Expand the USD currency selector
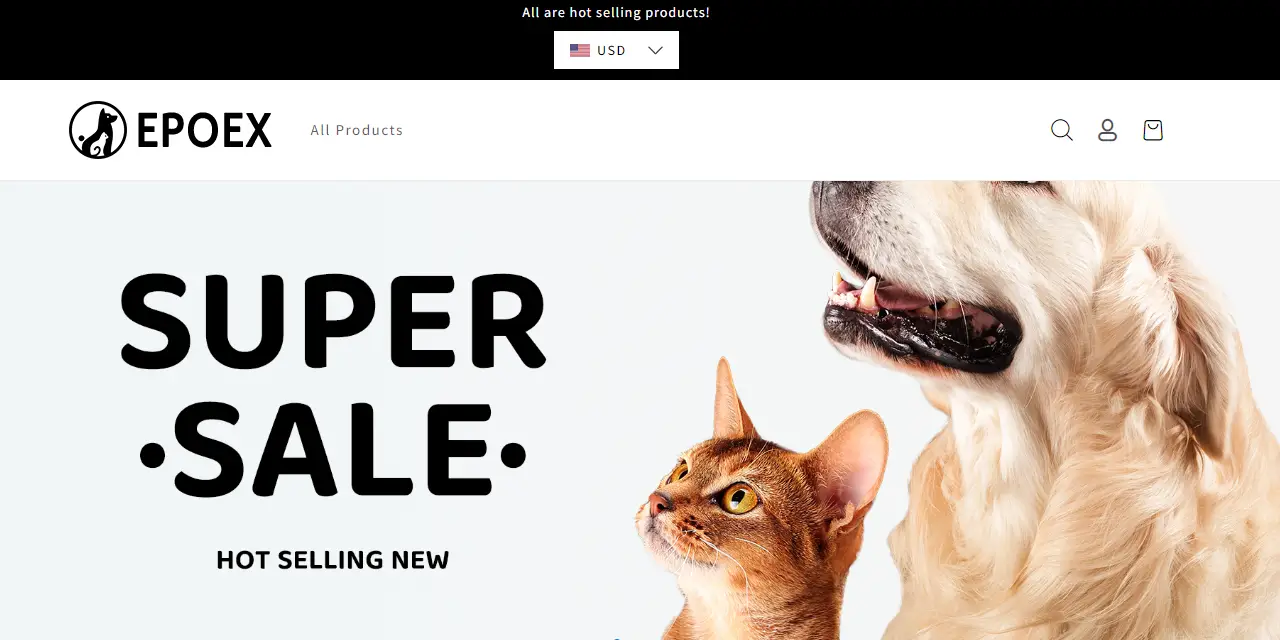This screenshot has height=640, width=1280. point(616,50)
